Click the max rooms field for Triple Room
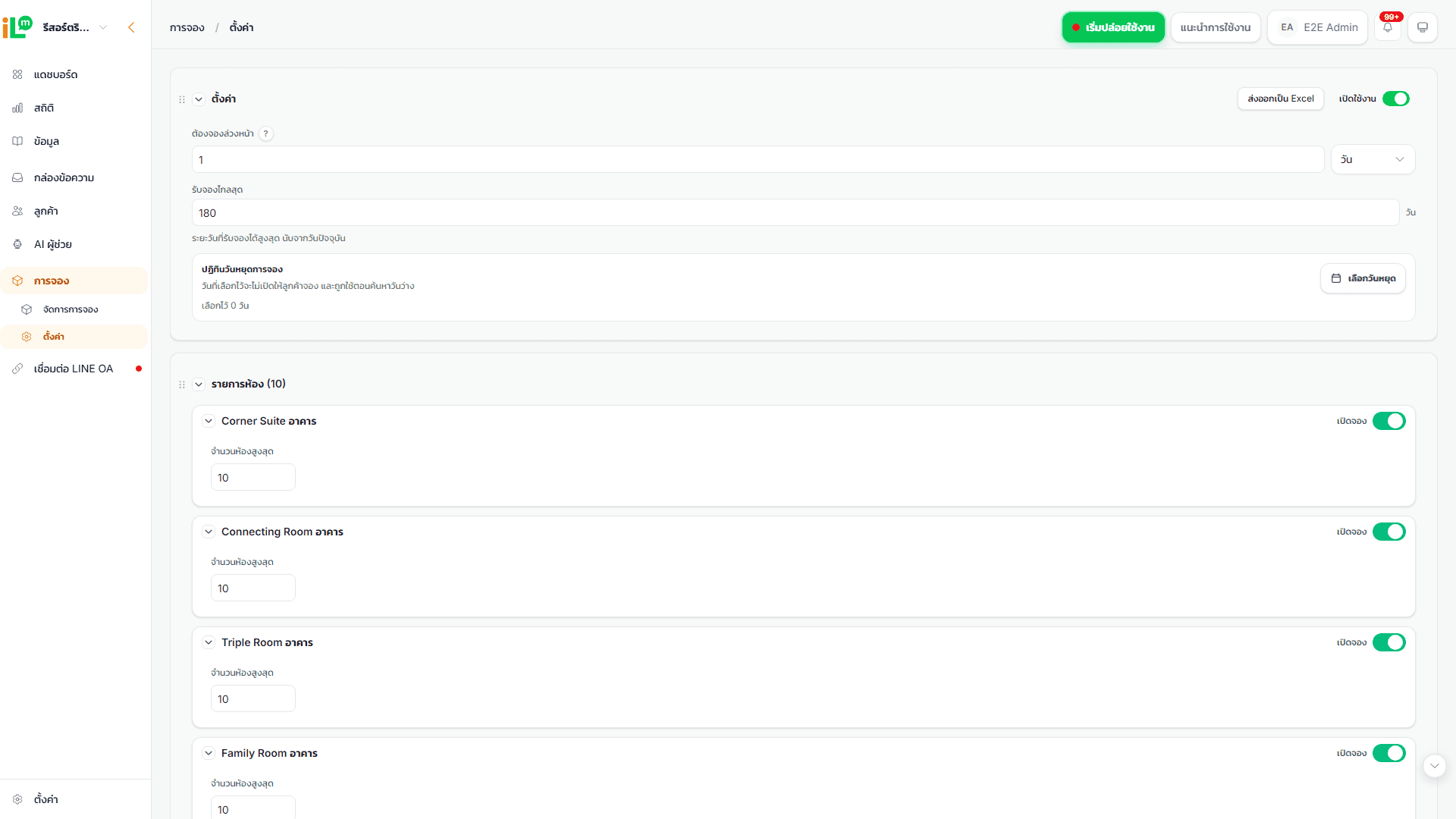Screen dimensions: 1456x819 coord(253,698)
